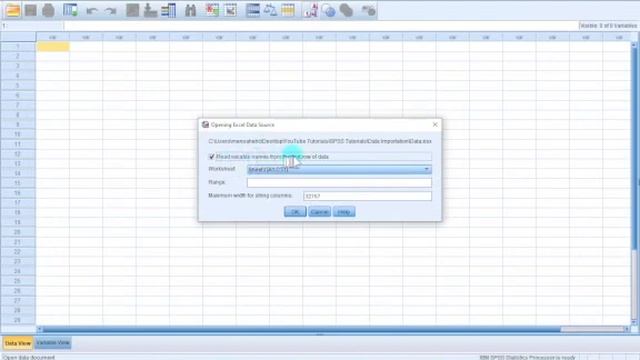Viewport: 640px width, 360px height.
Task: Click the Select Cases icon
Action: [x=288, y=10]
